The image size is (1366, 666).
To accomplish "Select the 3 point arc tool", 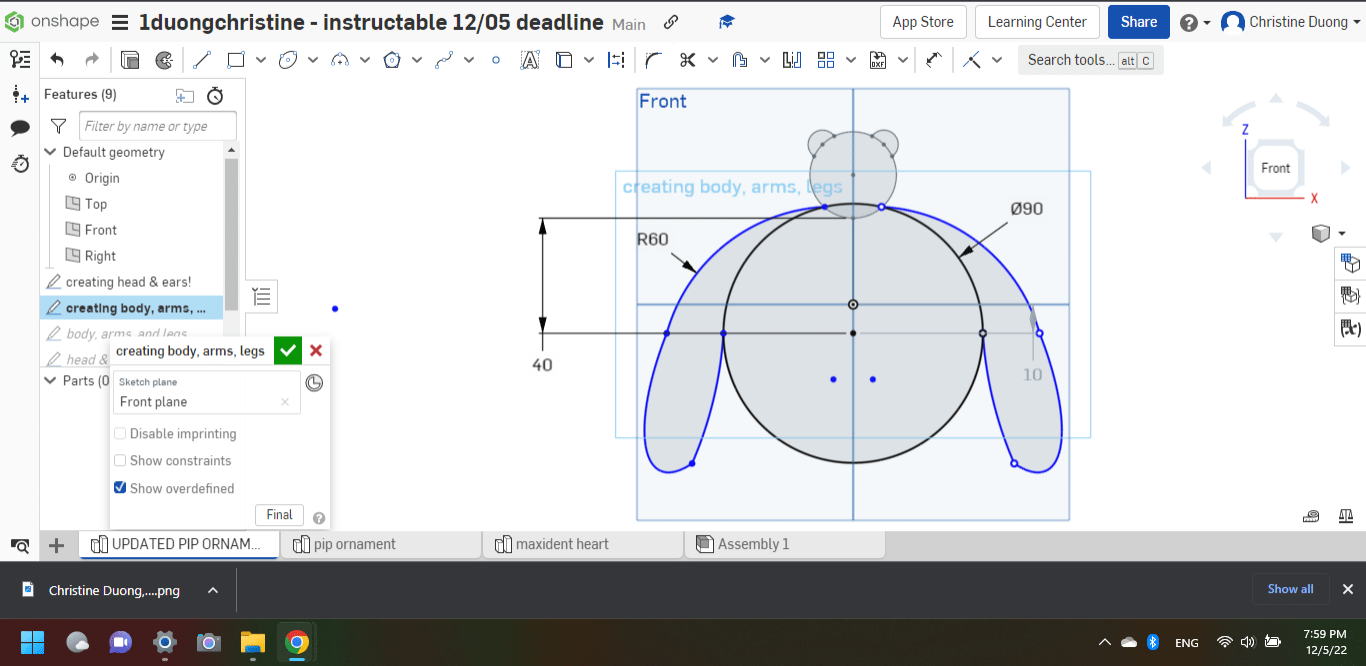I will (x=340, y=60).
